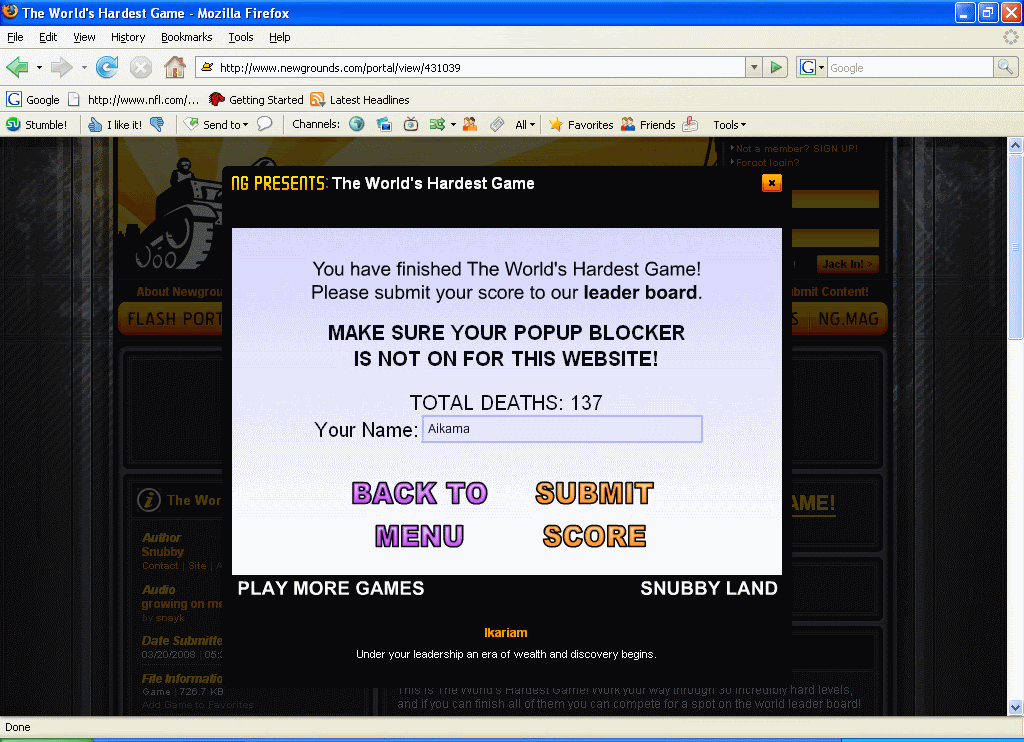Screen dimensions: 1024x742
Task: Click the Forgot login? link
Action: click(767, 163)
